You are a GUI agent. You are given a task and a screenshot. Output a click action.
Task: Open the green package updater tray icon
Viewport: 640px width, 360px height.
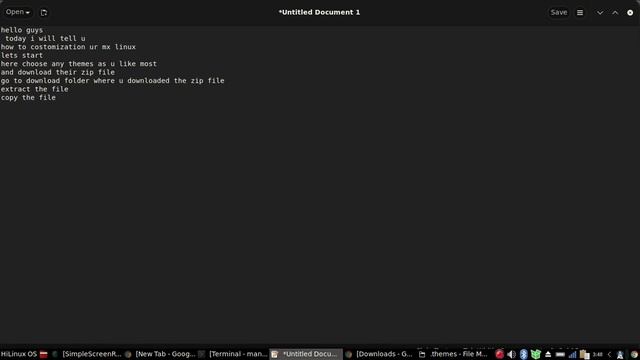coord(536,354)
